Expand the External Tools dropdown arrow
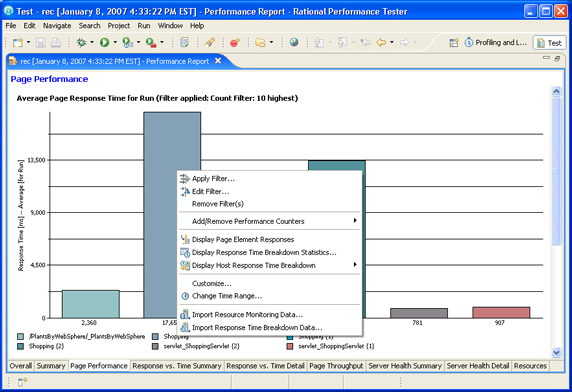This screenshot has width=572, height=392. pos(162,42)
